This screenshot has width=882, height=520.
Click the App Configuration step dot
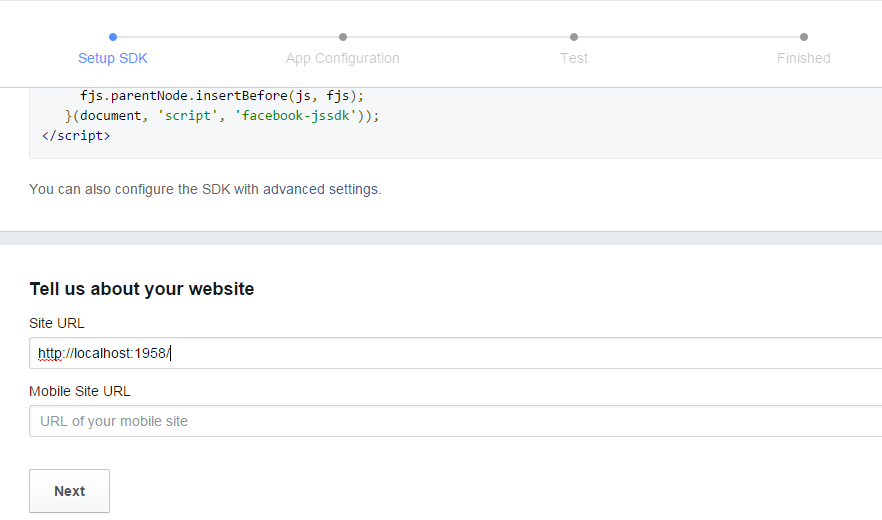pos(343,37)
